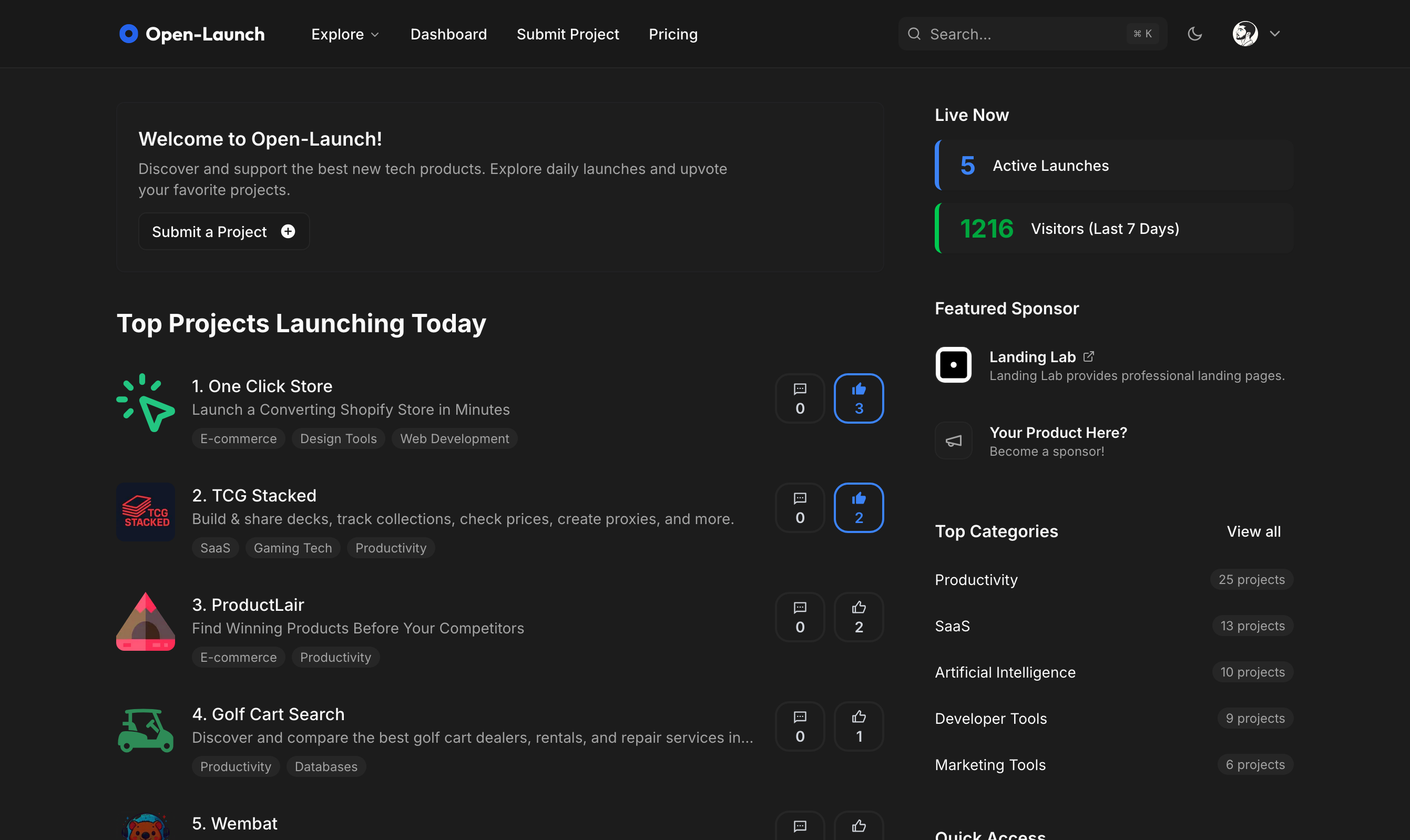1410x840 pixels.
Task: Go to Dashboard nav item
Action: 448,34
